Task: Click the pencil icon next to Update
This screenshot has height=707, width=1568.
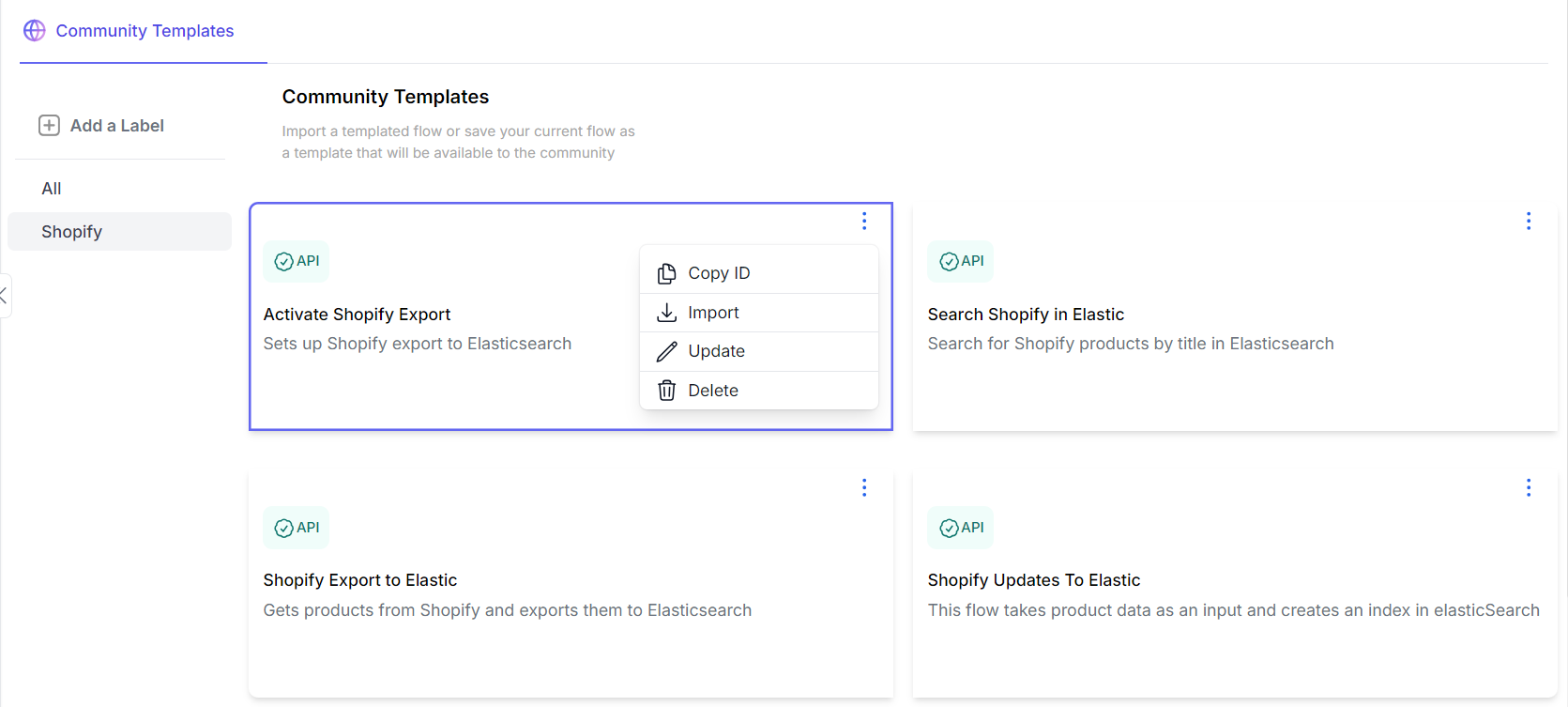Action: pyautogui.click(x=666, y=352)
